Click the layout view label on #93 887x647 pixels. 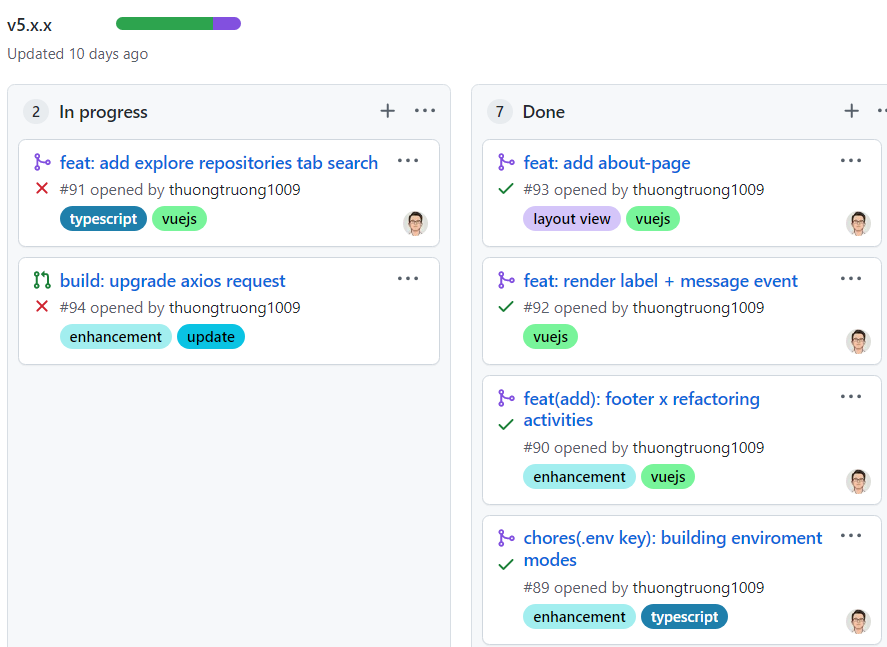tap(571, 219)
